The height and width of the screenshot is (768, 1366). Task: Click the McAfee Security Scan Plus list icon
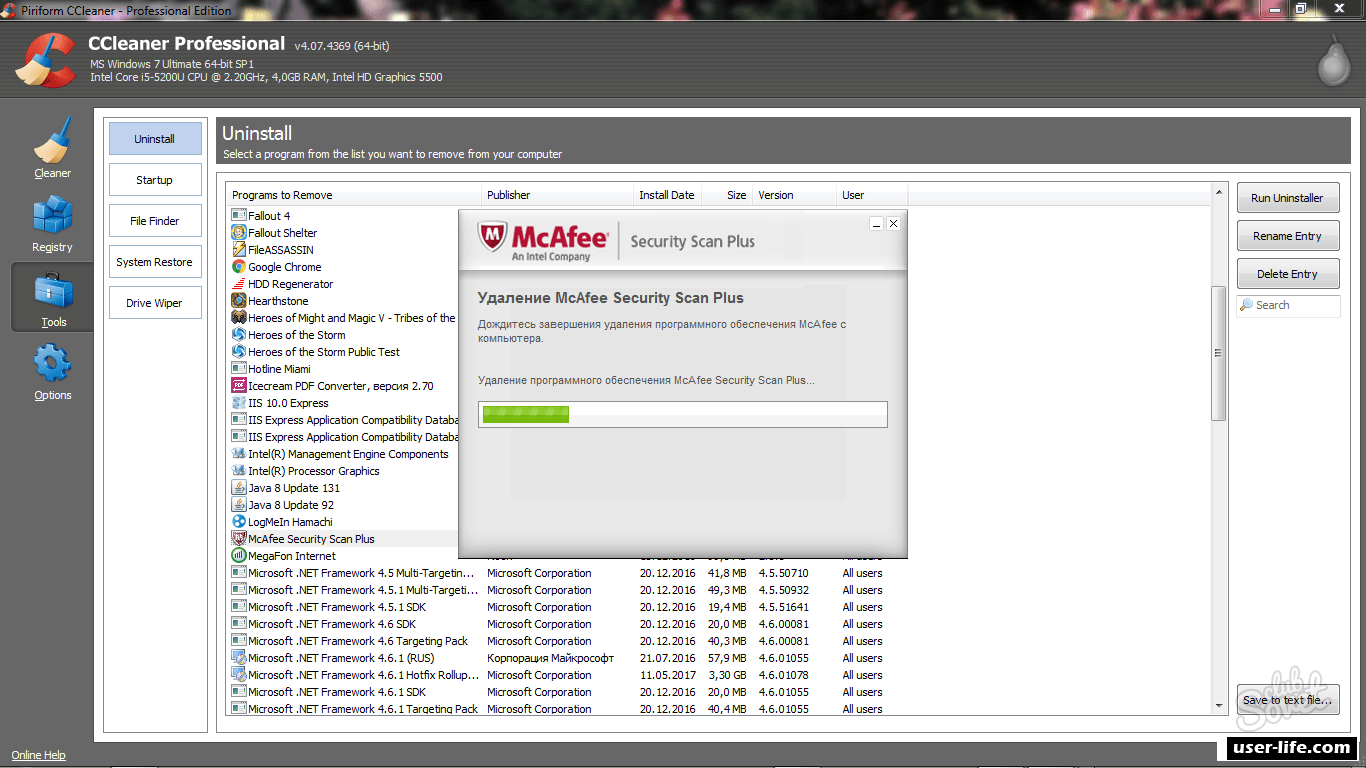(239, 539)
